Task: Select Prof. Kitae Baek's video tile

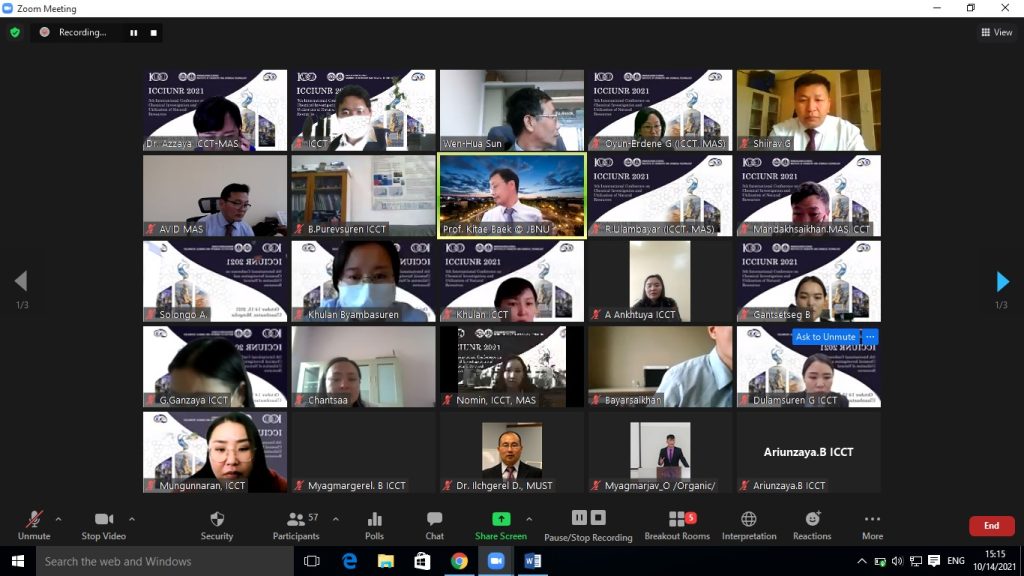Action: click(x=512, y=195)
